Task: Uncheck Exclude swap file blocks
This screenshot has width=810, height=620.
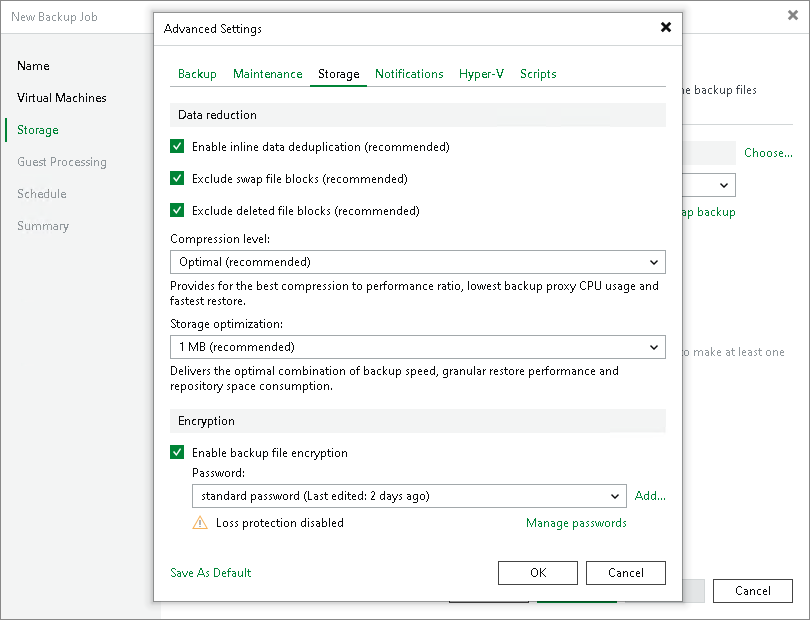Action: (x=177, y=179)
